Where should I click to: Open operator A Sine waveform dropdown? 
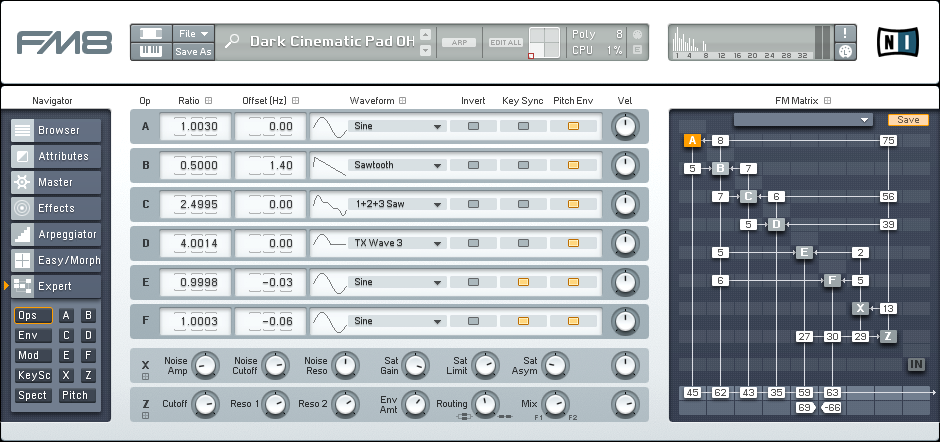[397, 126]
